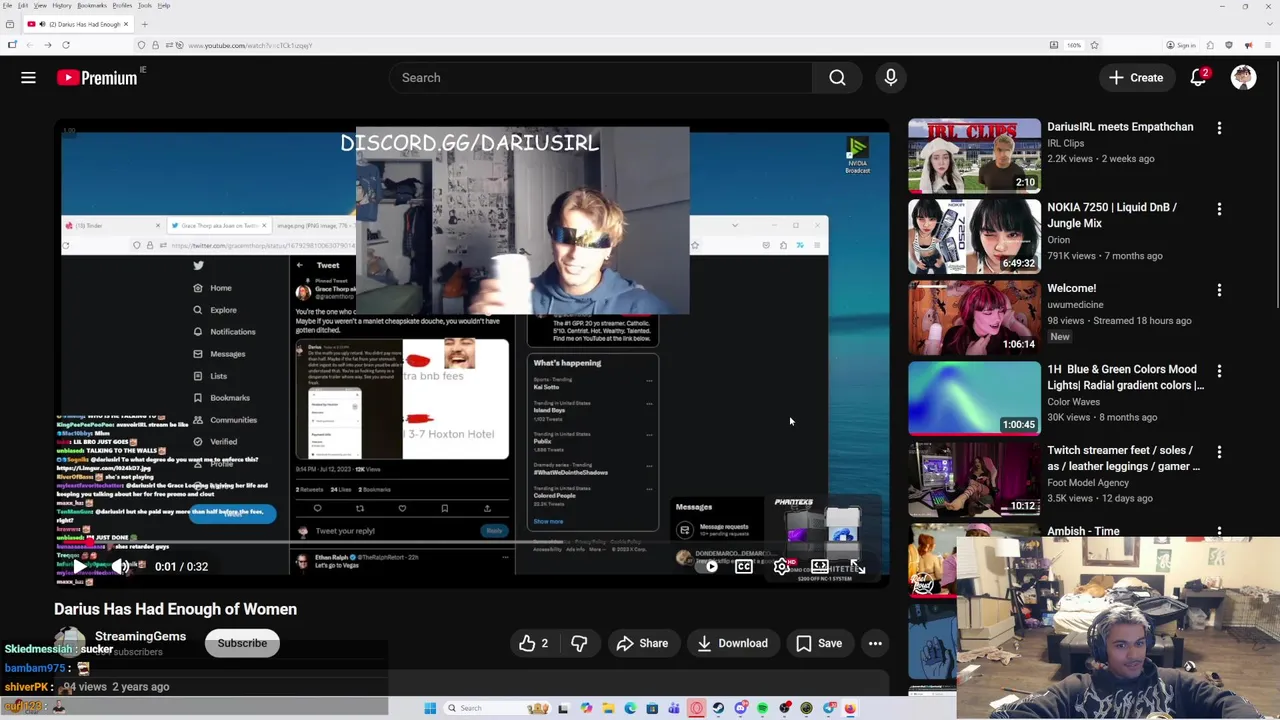
Task: Click Sign in on the browser toolbar
Action: [x=1181, y=45]
